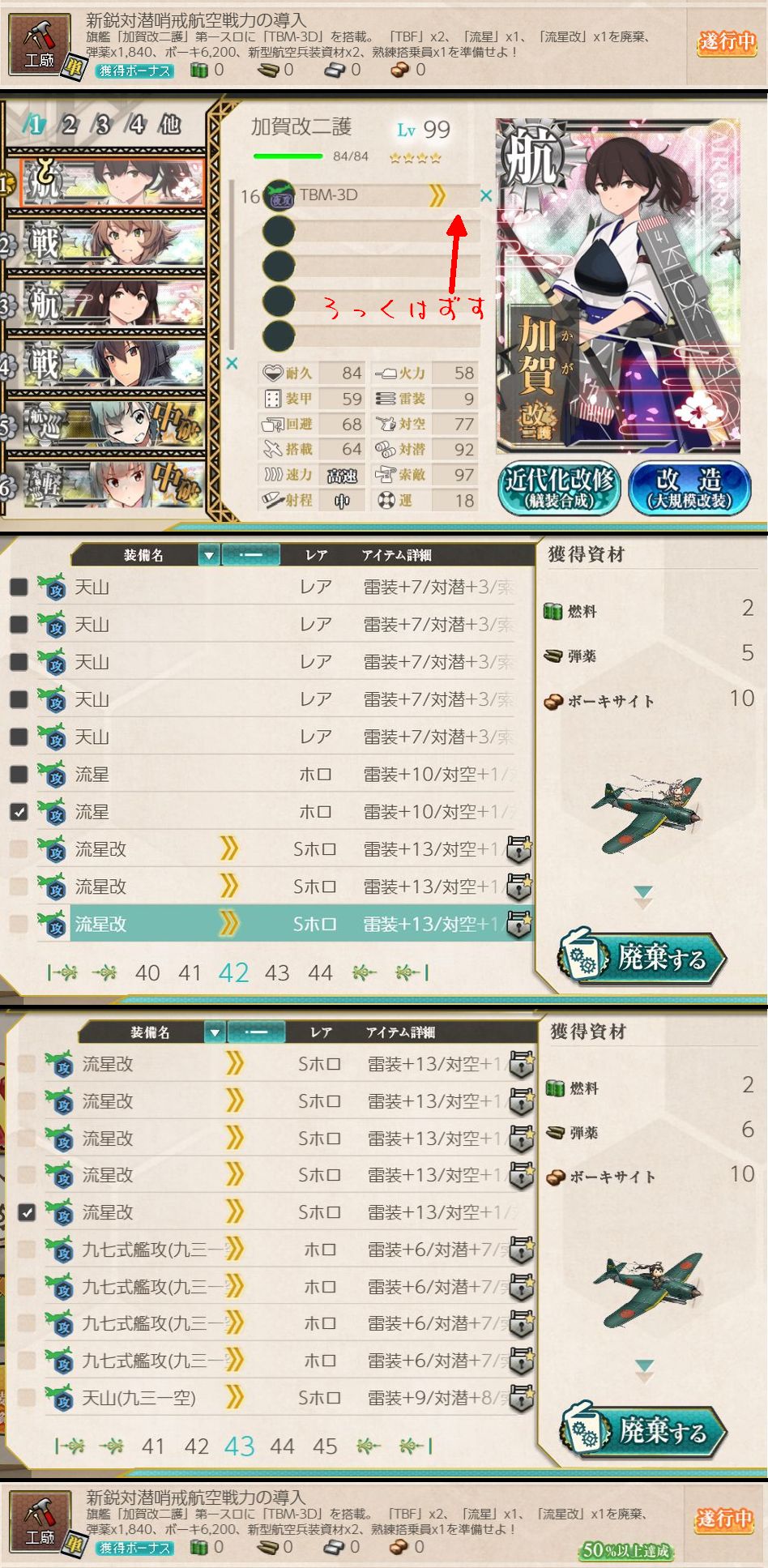This screenshot has height=1568, width=768.
Task: Uncheck the checked 流星 checkbox
Action: (x=19, y=812)
